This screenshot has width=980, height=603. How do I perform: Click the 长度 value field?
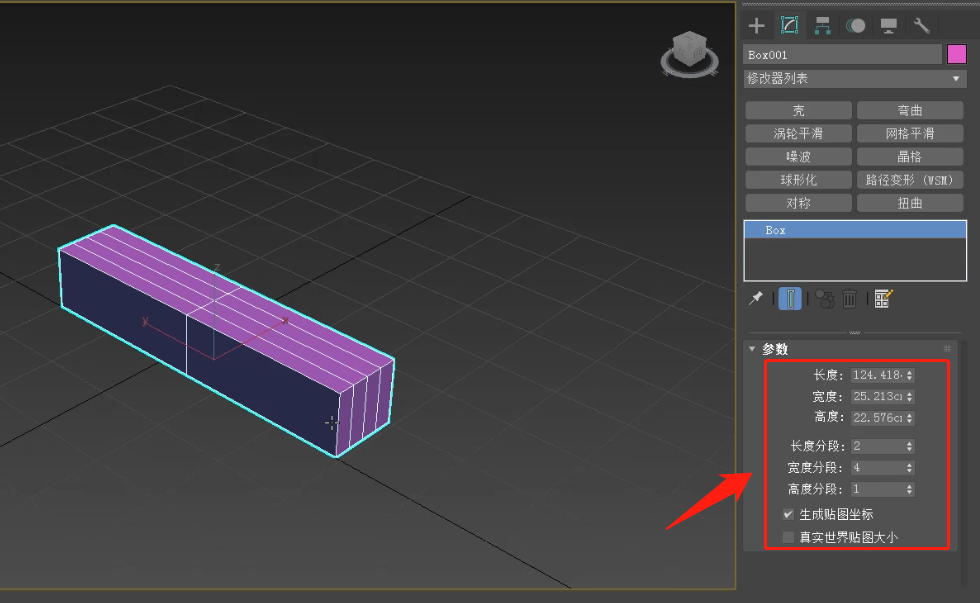[x=878, y=375]
